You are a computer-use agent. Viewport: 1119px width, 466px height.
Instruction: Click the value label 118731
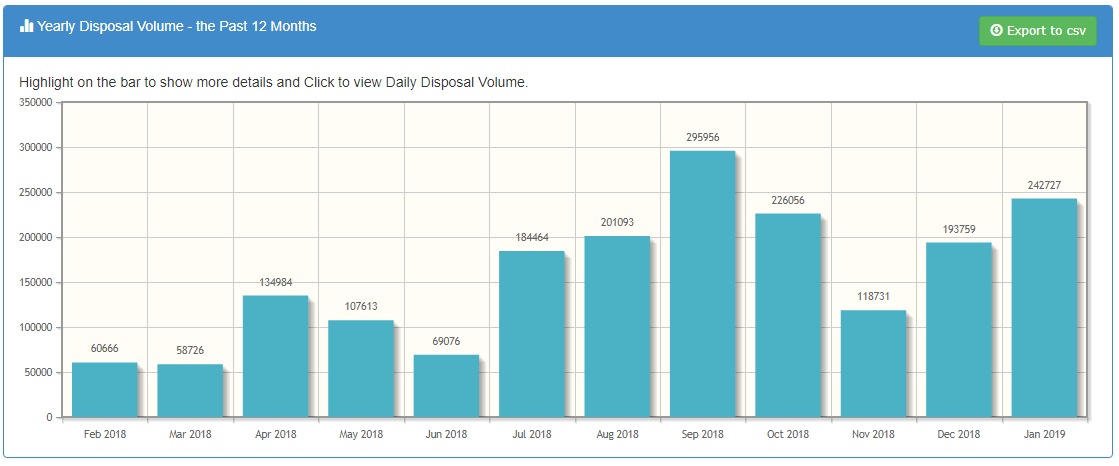coord(874,297)
